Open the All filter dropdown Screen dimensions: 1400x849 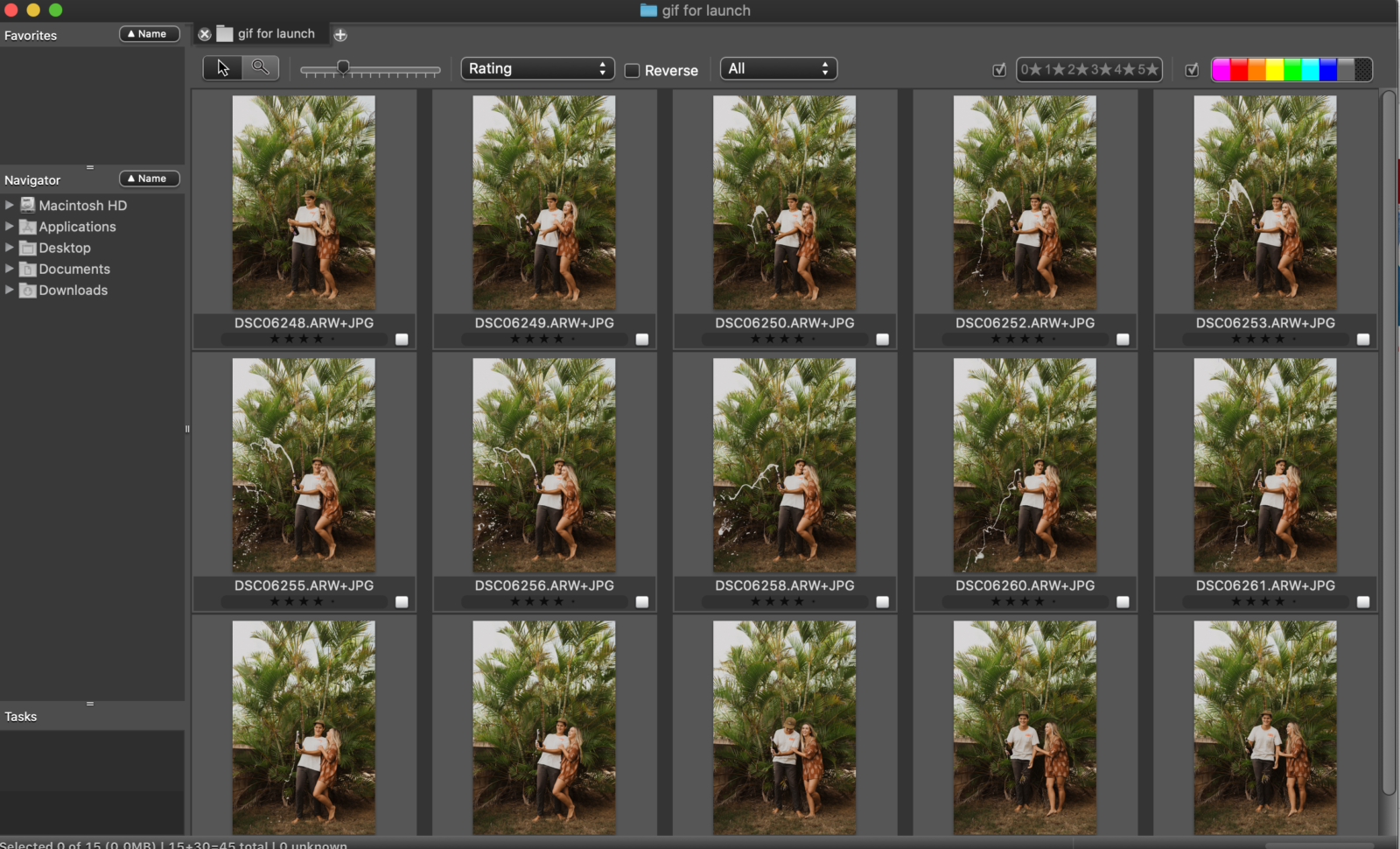pos(778,67)
